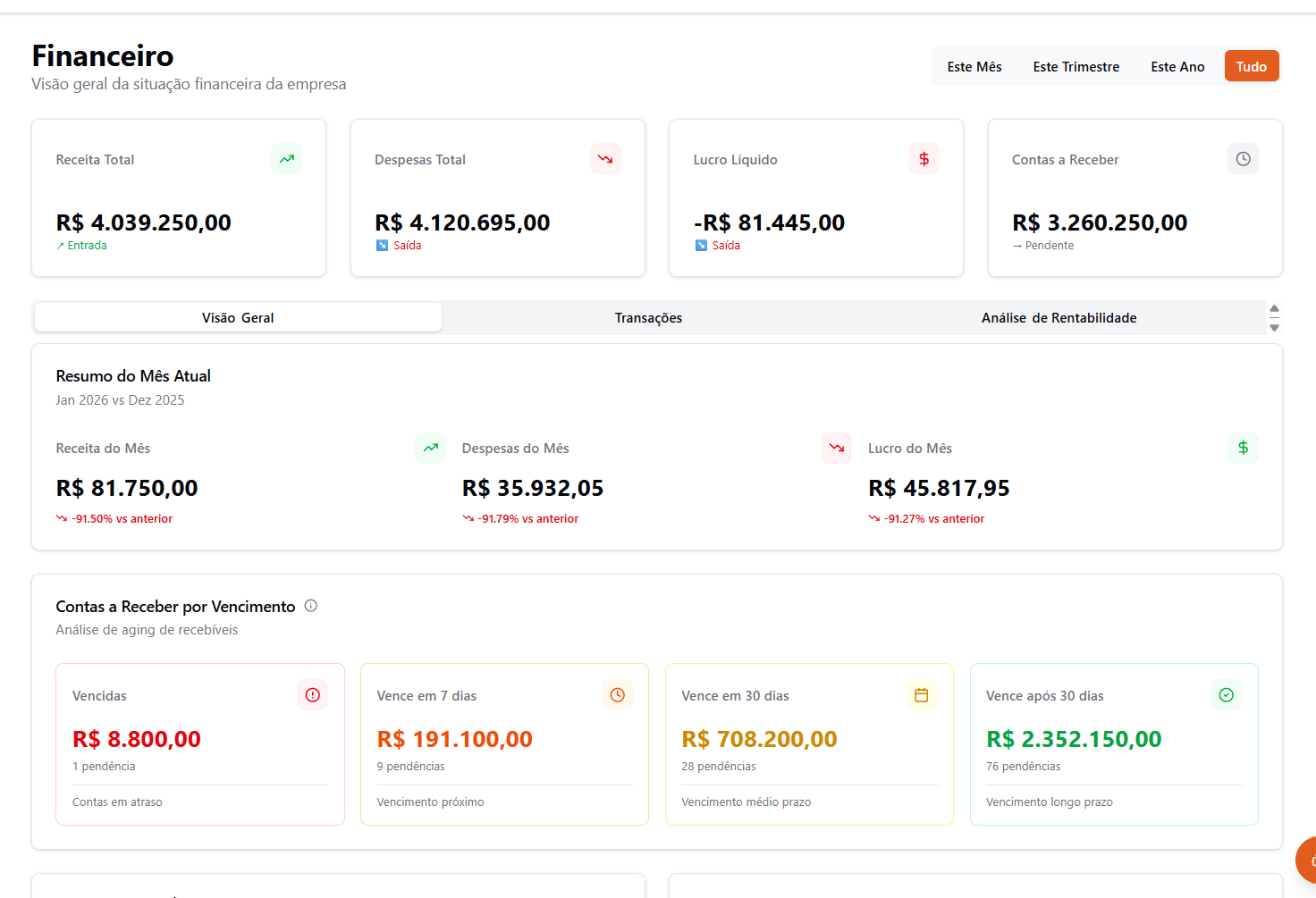Select the Este Mês period filter
The image size is (1316, 898).
coord(974,67)
